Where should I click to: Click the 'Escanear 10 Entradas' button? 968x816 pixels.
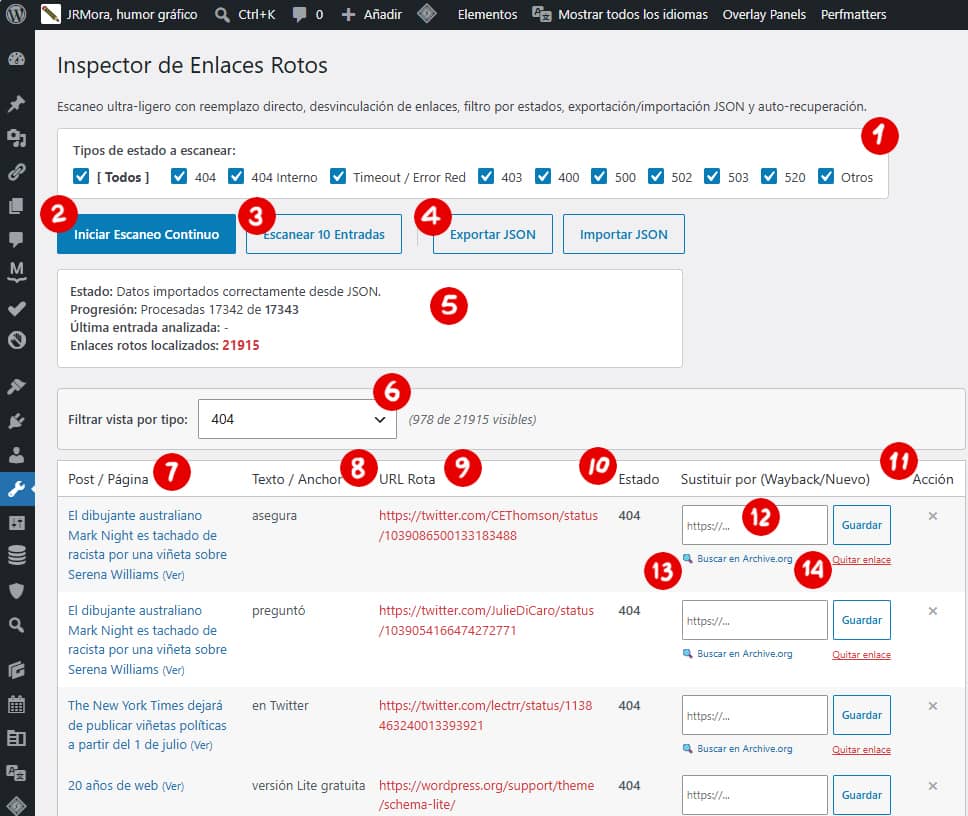click(x=323, y=234)
